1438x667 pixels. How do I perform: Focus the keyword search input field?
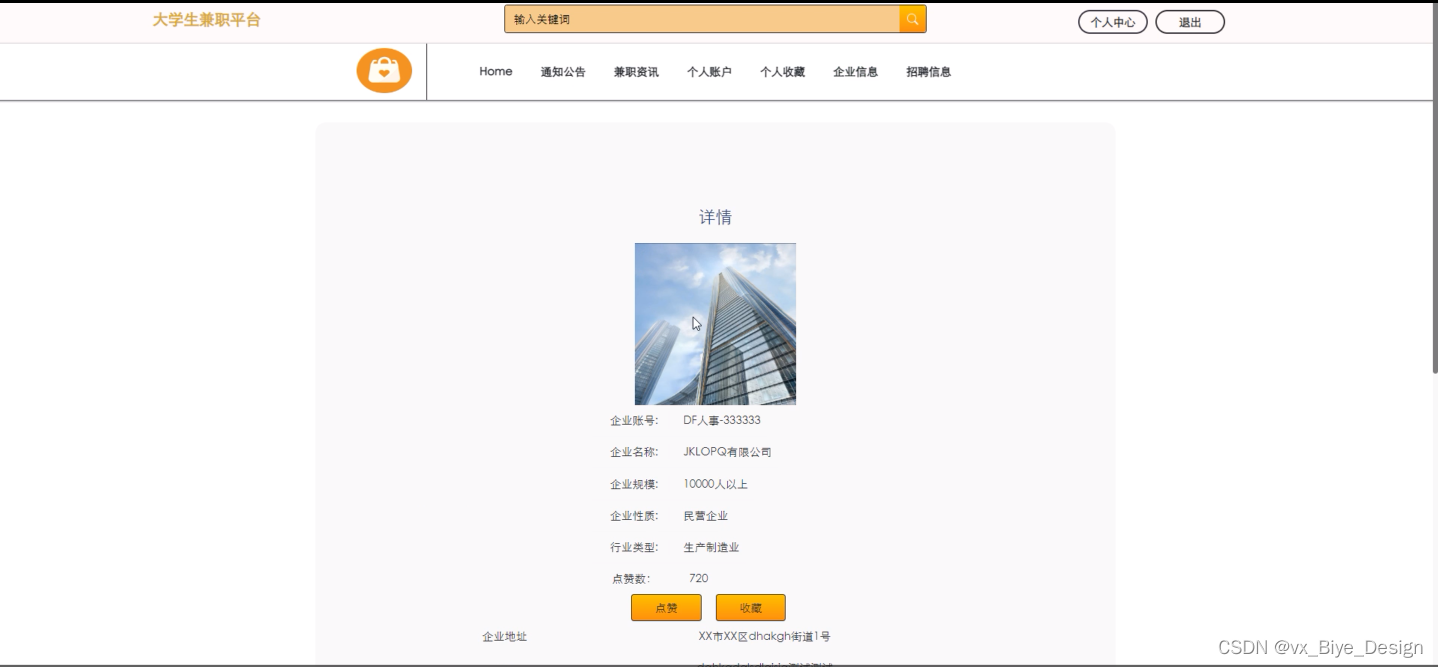point(702,19)
